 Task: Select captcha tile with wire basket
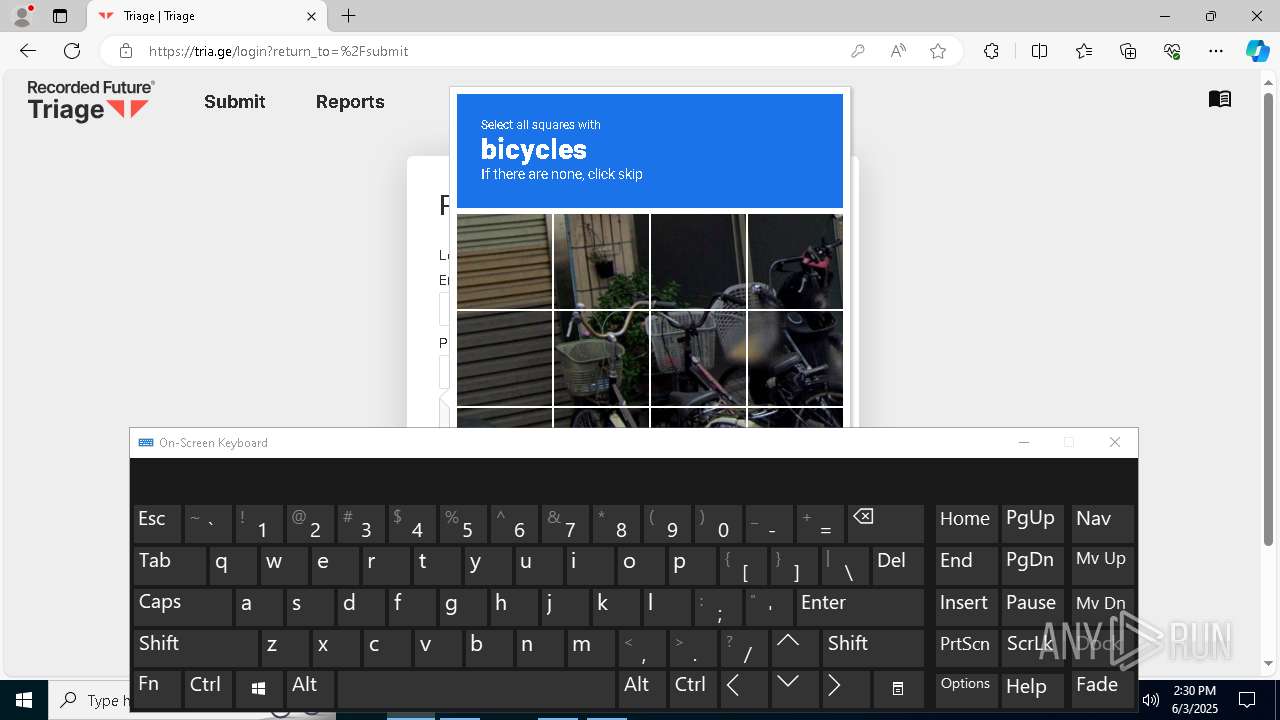click(698, 358)
